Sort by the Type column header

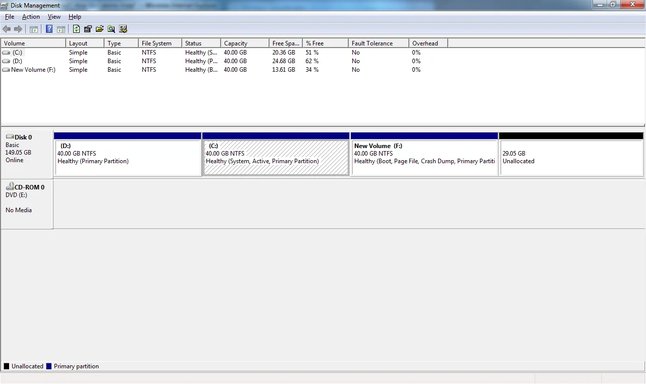(121, 43)
